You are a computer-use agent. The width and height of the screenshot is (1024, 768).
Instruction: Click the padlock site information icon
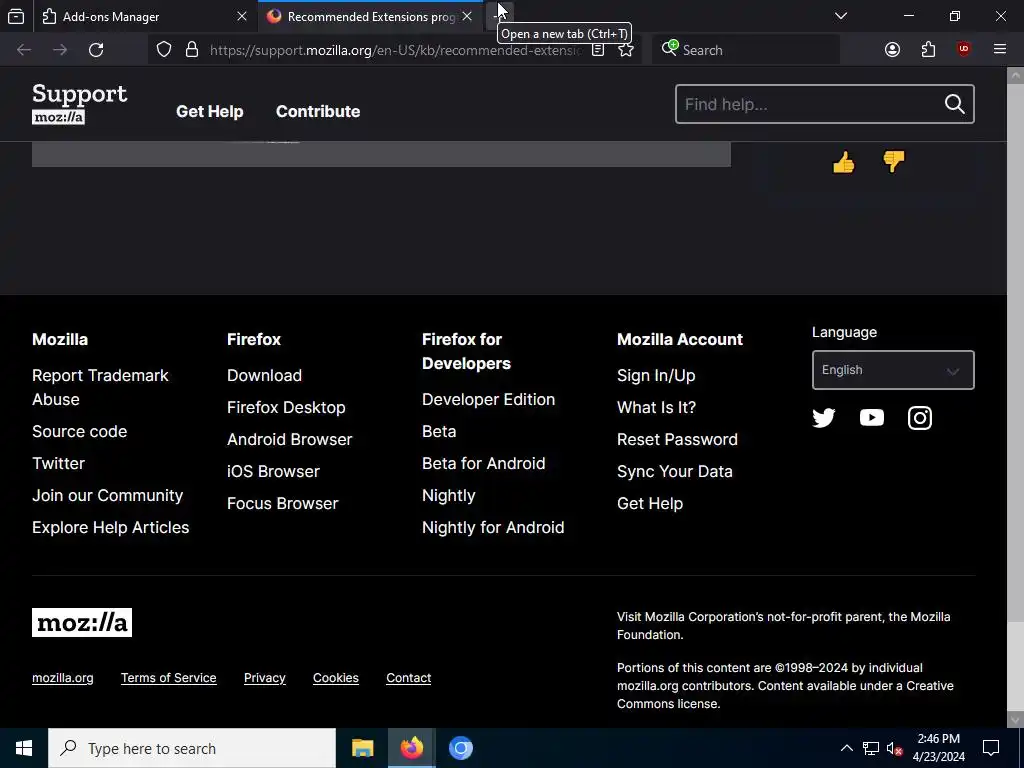191,50
